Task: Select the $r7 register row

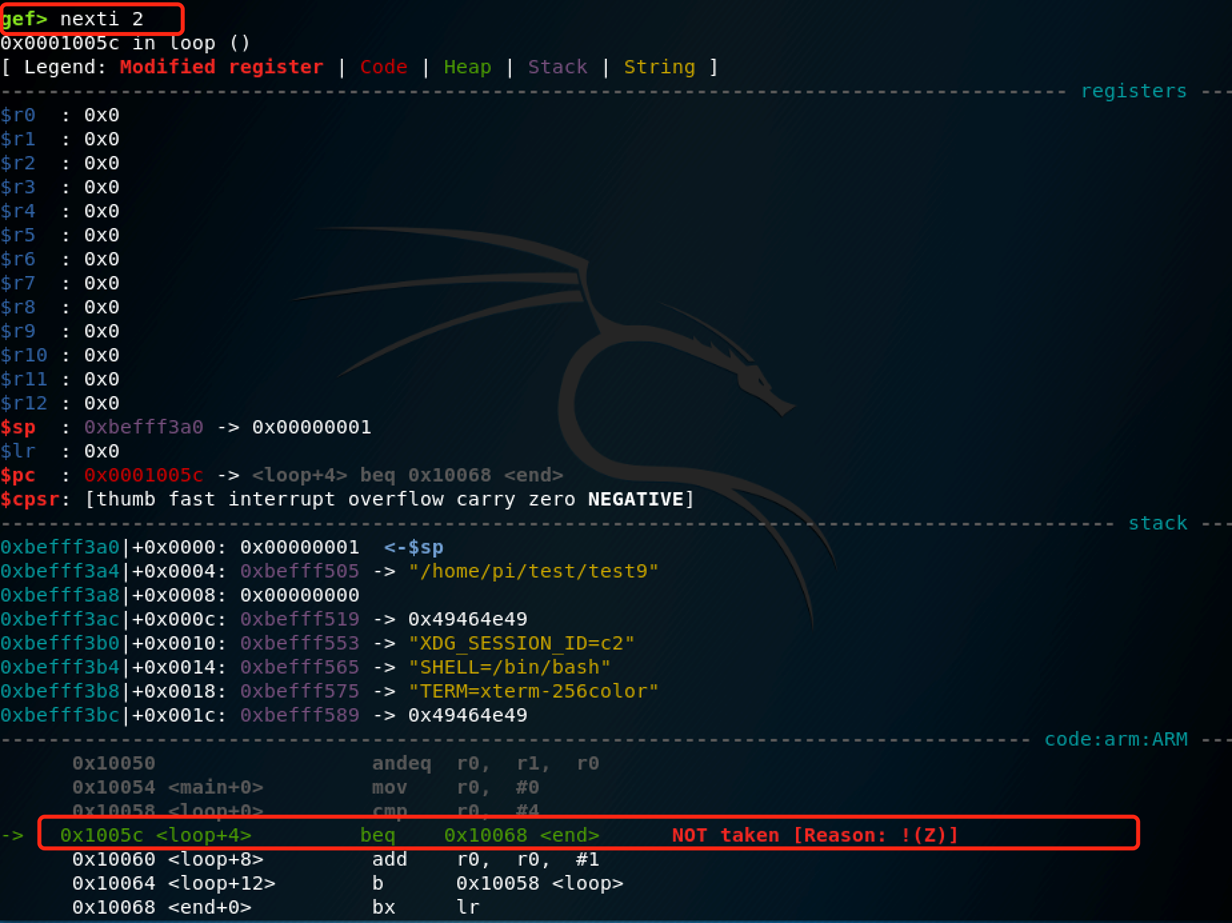Action: [60, 283]
